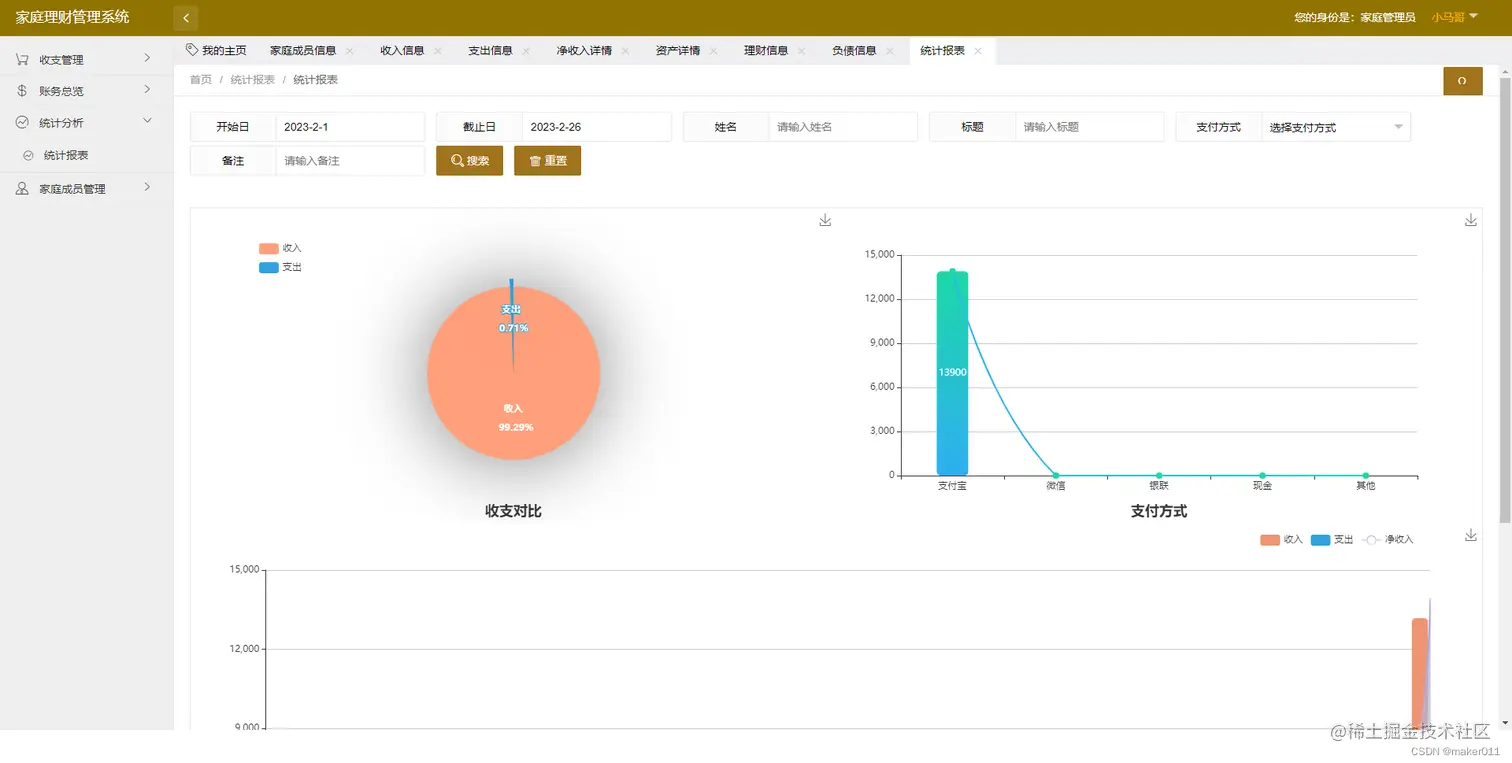Open the 收支管理 shopping cart icon
The width and height of the screenshot is (1512, 763).
[22, 58]
